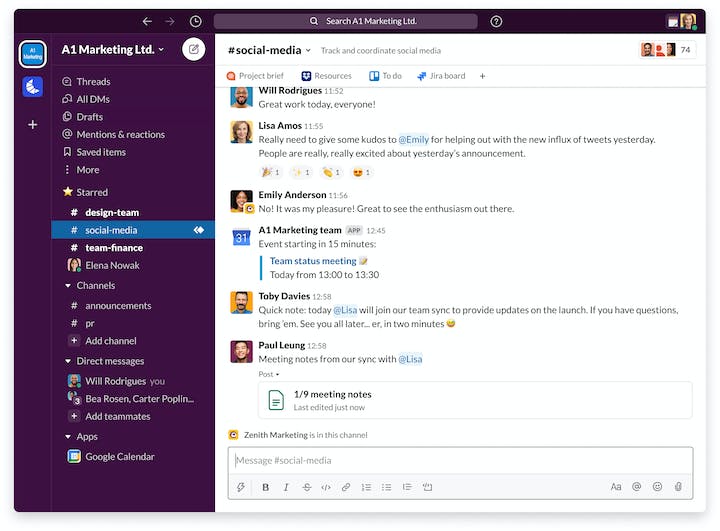Switch to the blue moon workspace icon
The width and height of the screenshot is (720, 531).
(x=33, y=86)
